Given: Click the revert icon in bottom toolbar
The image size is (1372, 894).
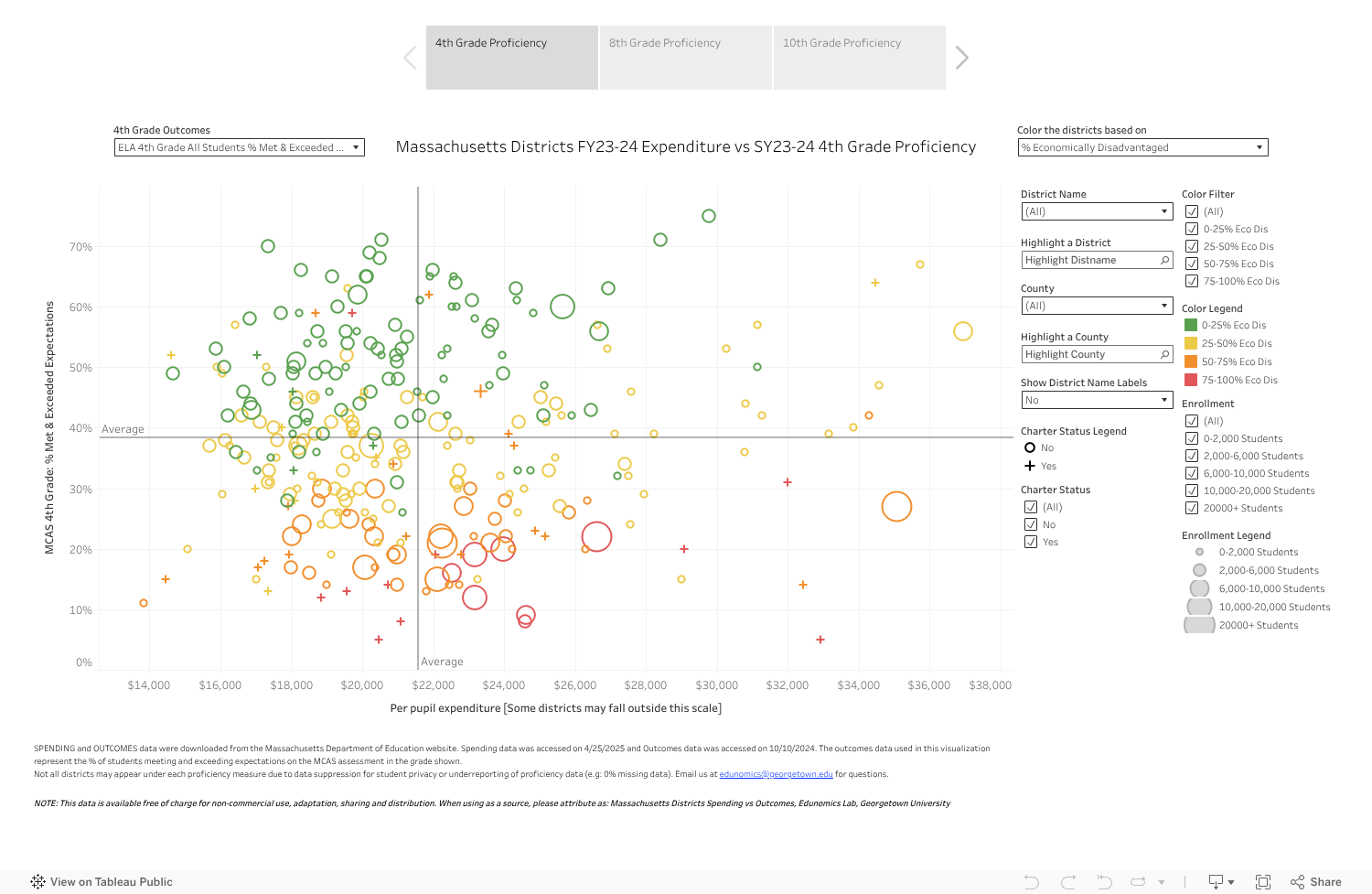Looking at the screenshot, I should click(1104, 882).
